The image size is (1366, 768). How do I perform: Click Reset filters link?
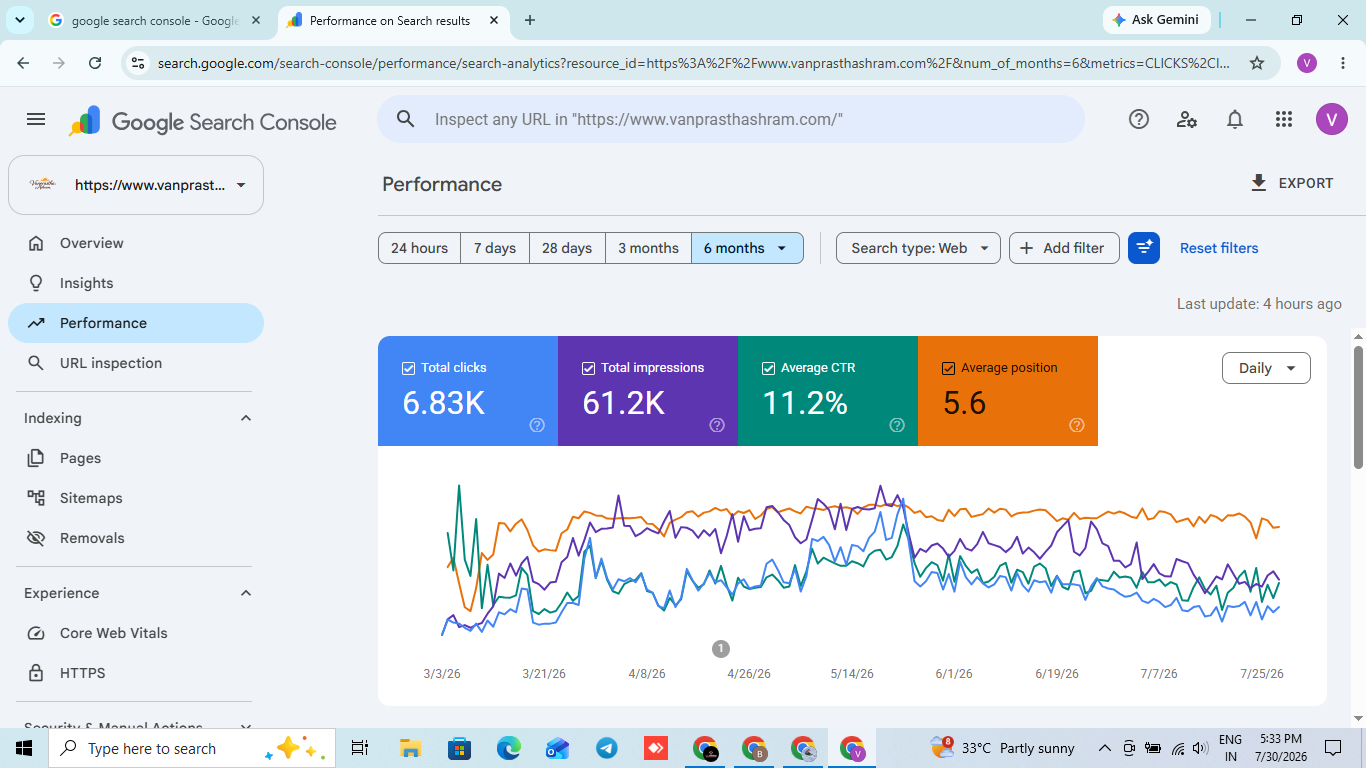click(1219, 248)
